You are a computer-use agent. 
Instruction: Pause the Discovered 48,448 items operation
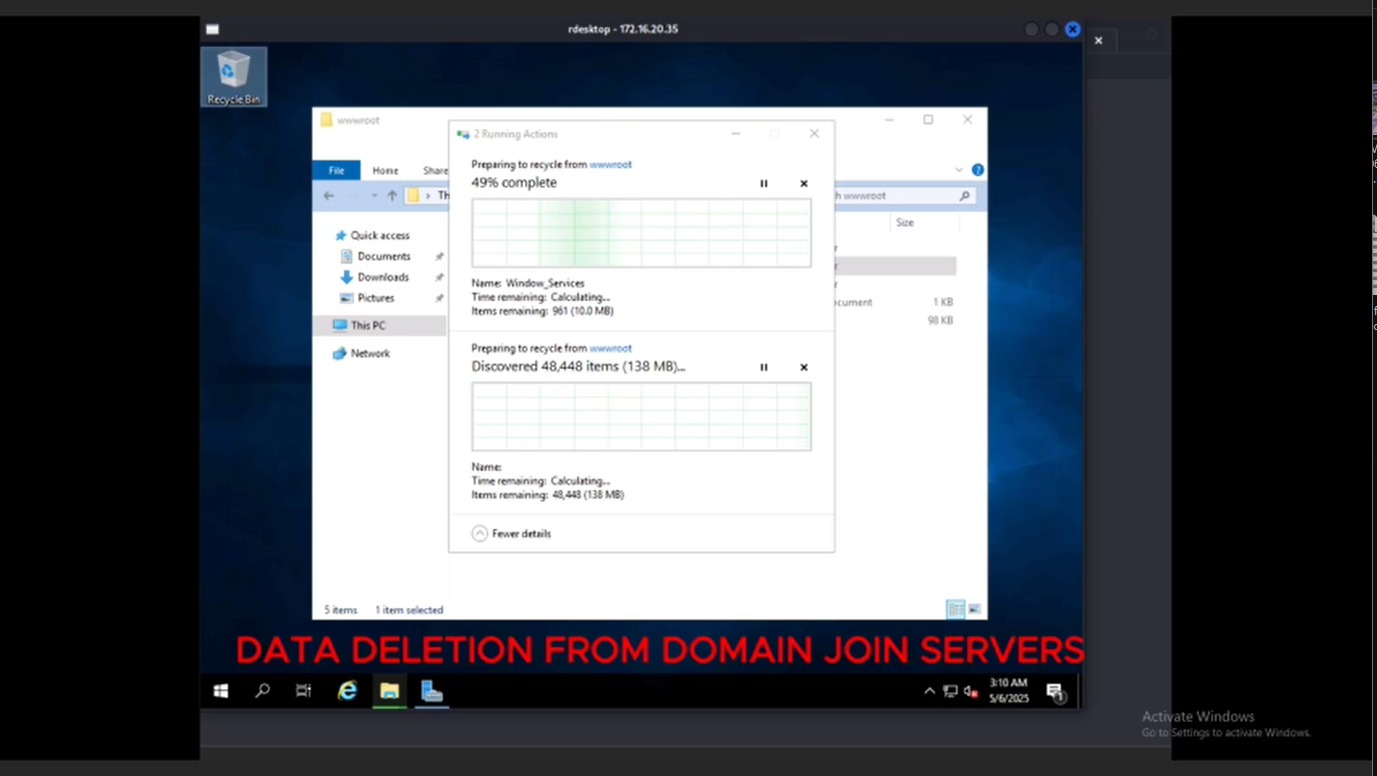point(764,368)
